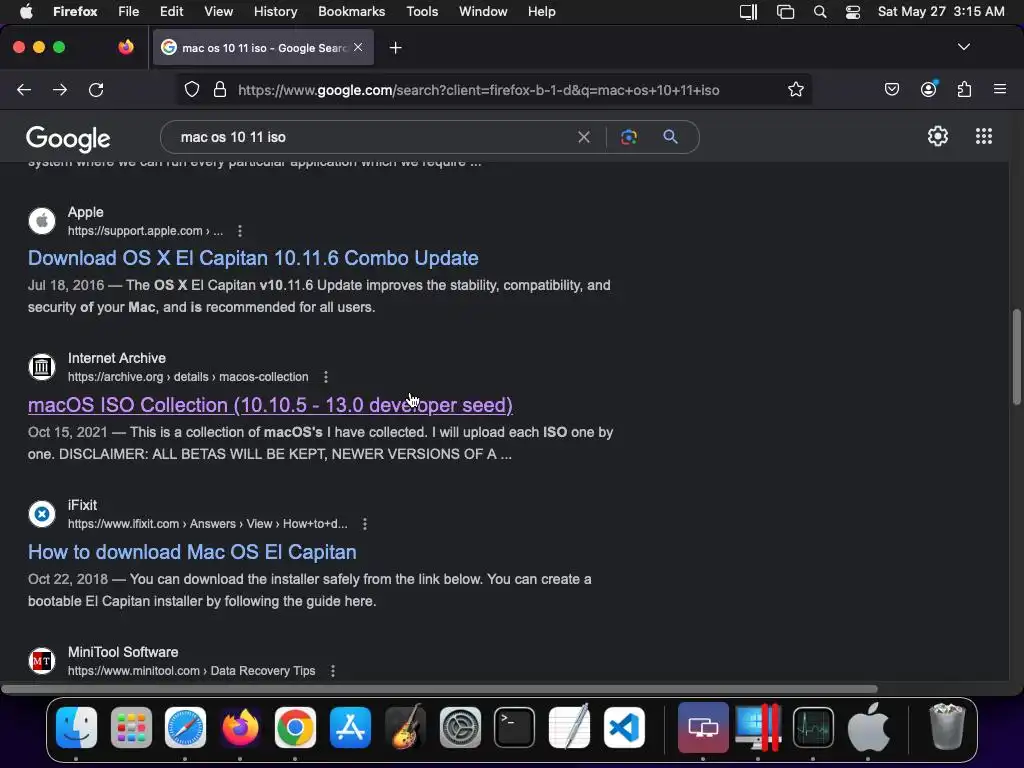
Task: Click the support.apple.com URL text
Action: pyautogui.click(x=145, y=231)
